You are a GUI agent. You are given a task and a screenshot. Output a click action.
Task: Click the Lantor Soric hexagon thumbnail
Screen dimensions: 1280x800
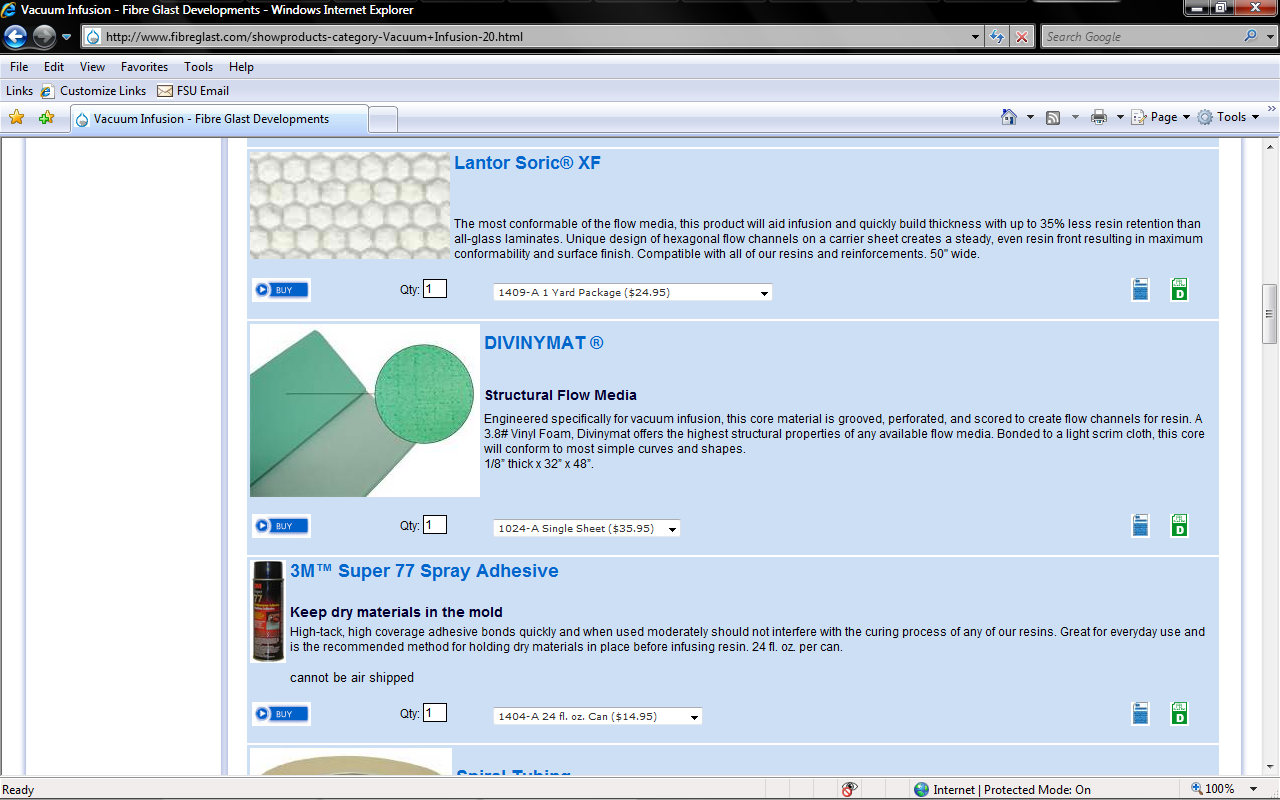[x=349, y=205]
